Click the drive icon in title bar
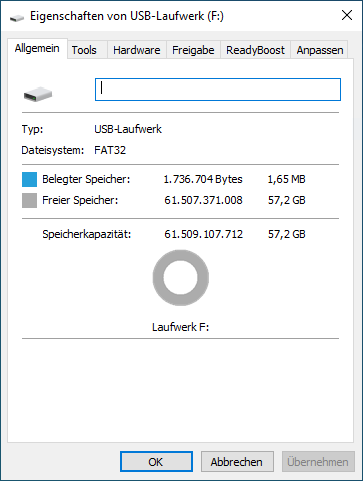 coord(17,17)
